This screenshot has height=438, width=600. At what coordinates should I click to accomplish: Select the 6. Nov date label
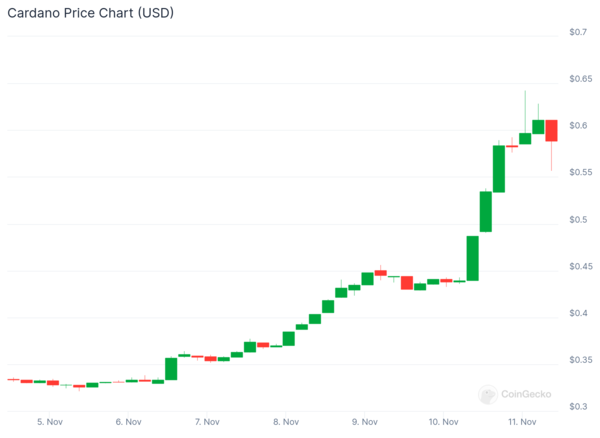127,422
